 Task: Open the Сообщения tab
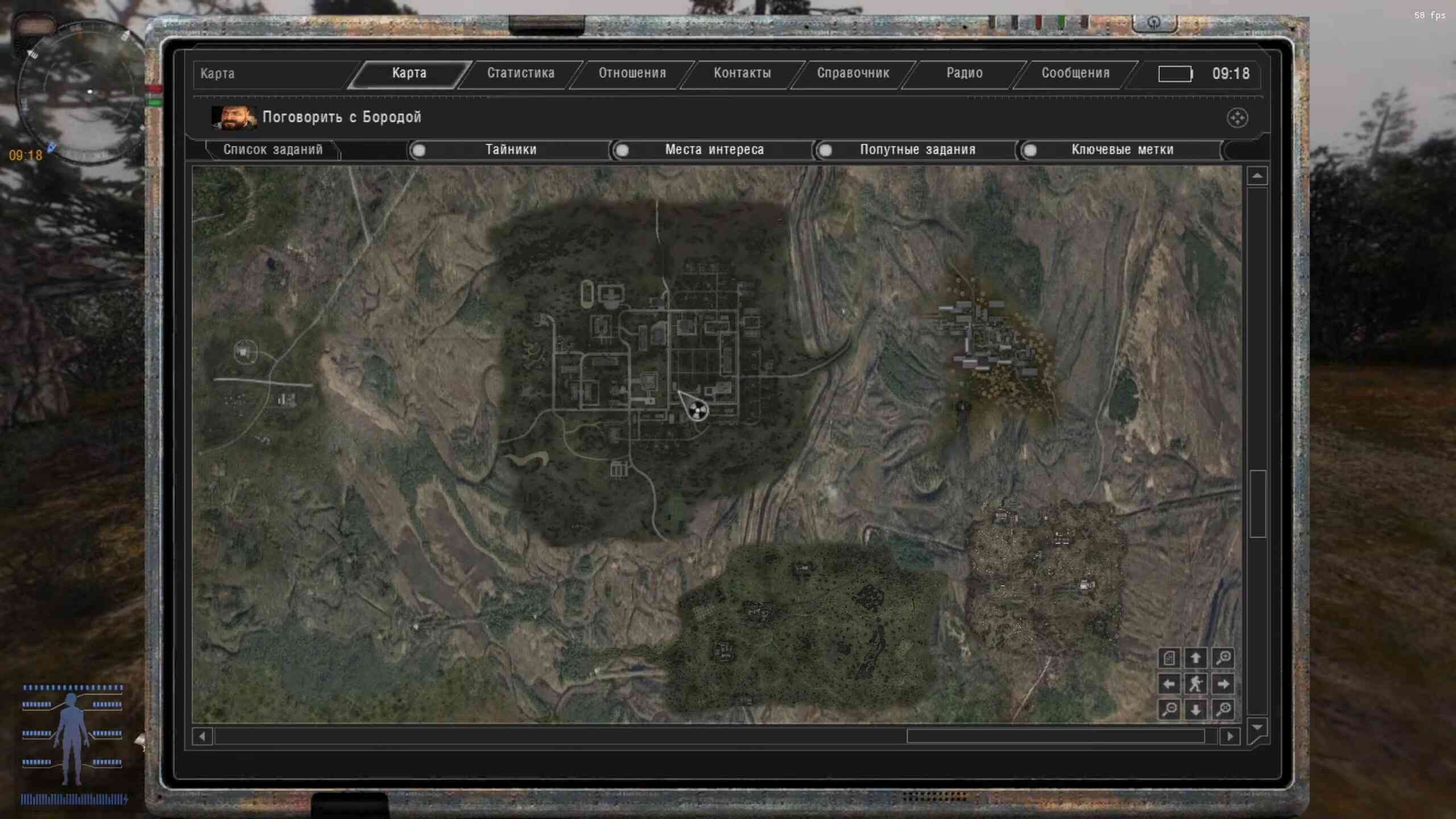tap(1075, 73)
